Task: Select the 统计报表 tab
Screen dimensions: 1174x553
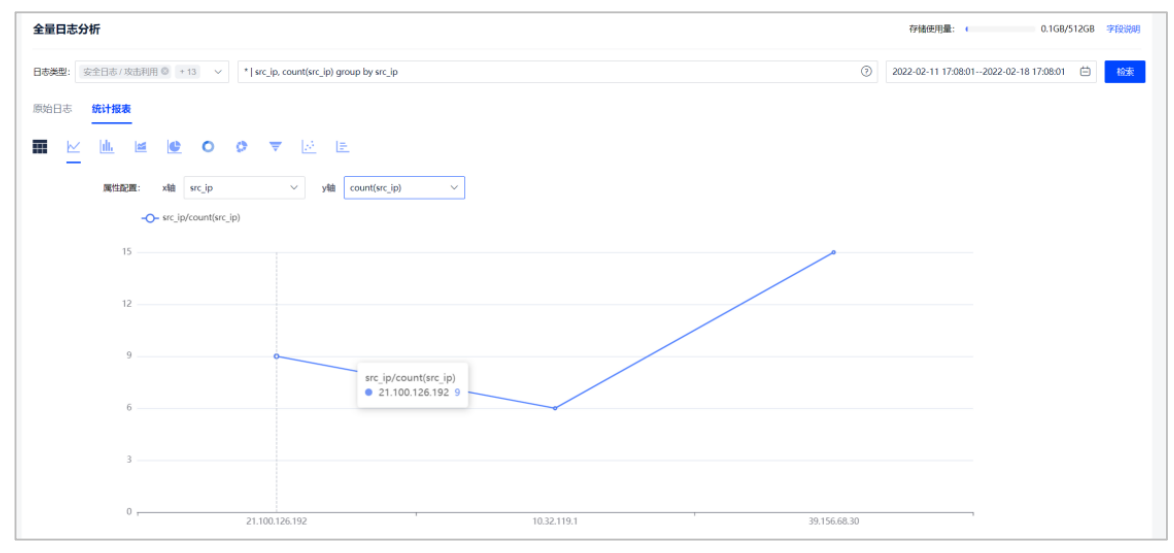Action: click(x=111, y=108)
